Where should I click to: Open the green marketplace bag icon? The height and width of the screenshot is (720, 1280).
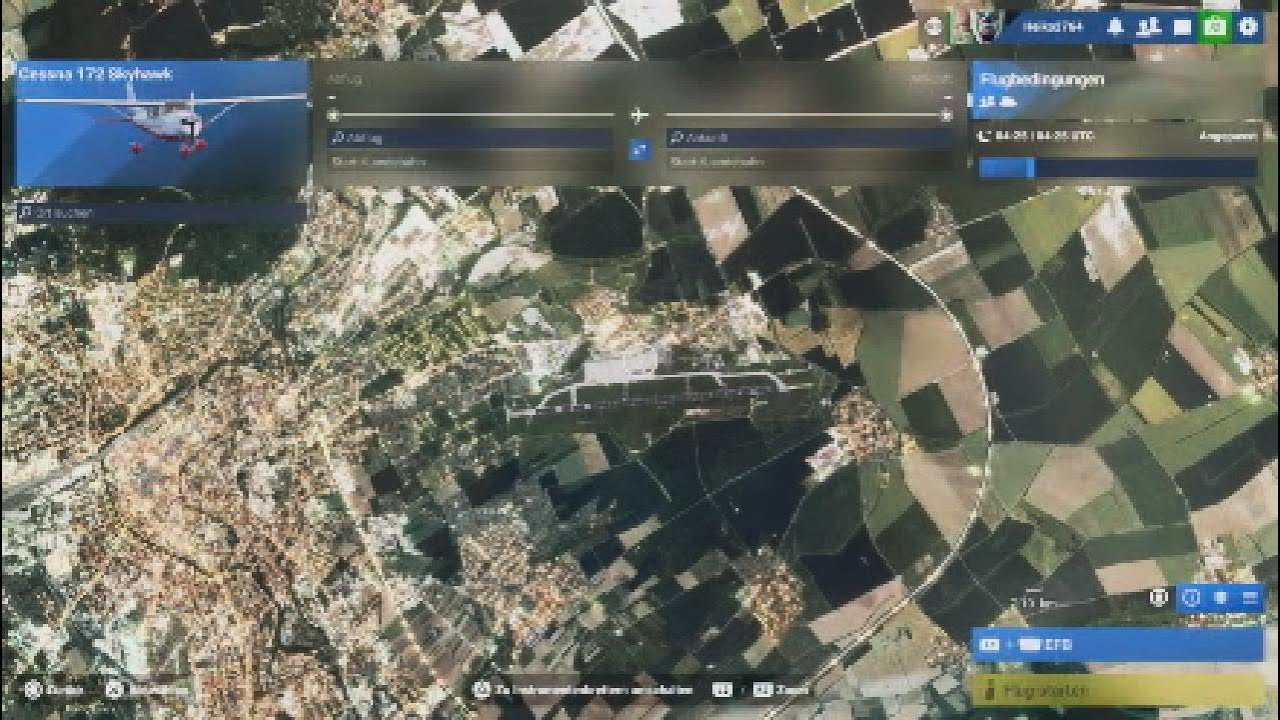1215,27
